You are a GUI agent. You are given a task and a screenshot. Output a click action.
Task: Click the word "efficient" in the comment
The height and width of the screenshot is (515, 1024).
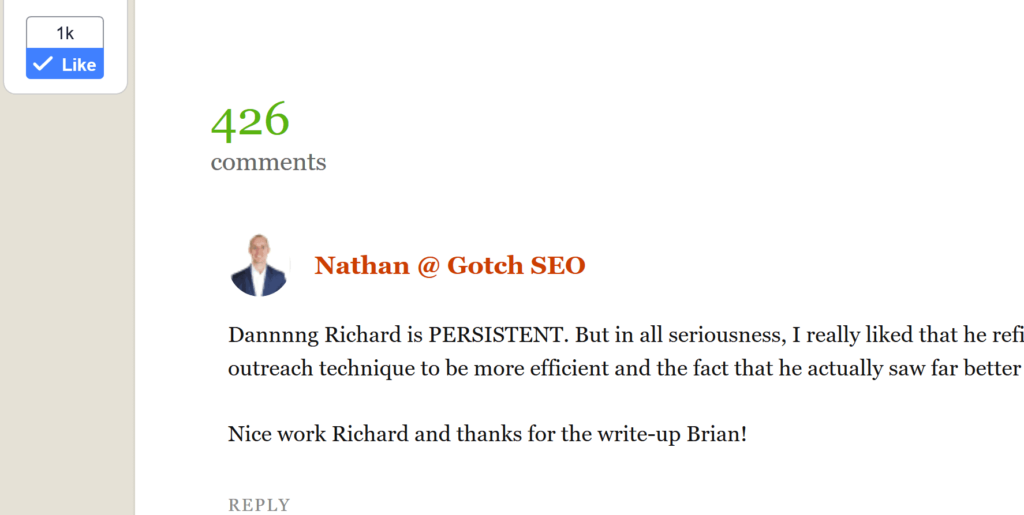[561, 368]
